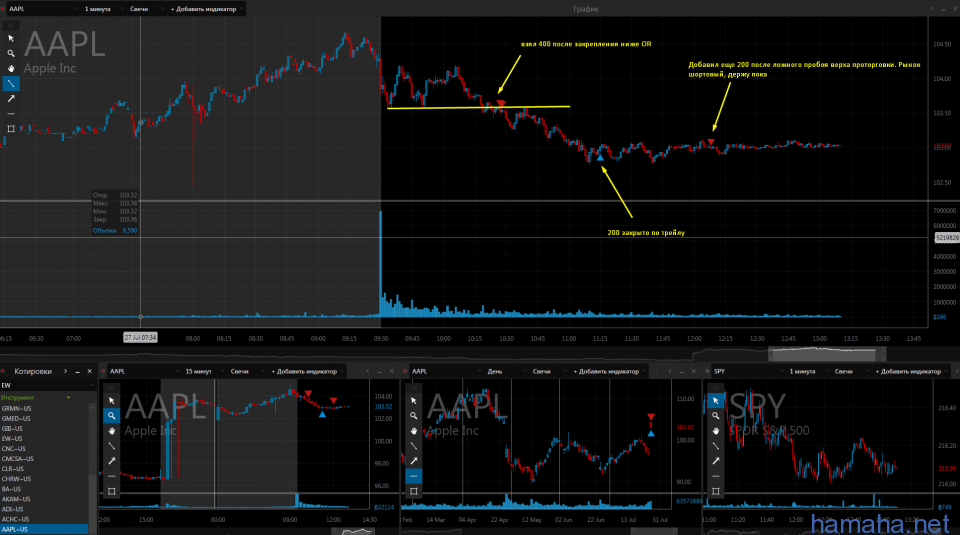Select the pointer tool in main AAPL chart
Image resolution: width=960 pixels, height=535 pixels.
pyautogui.click(x=11, y=39)
